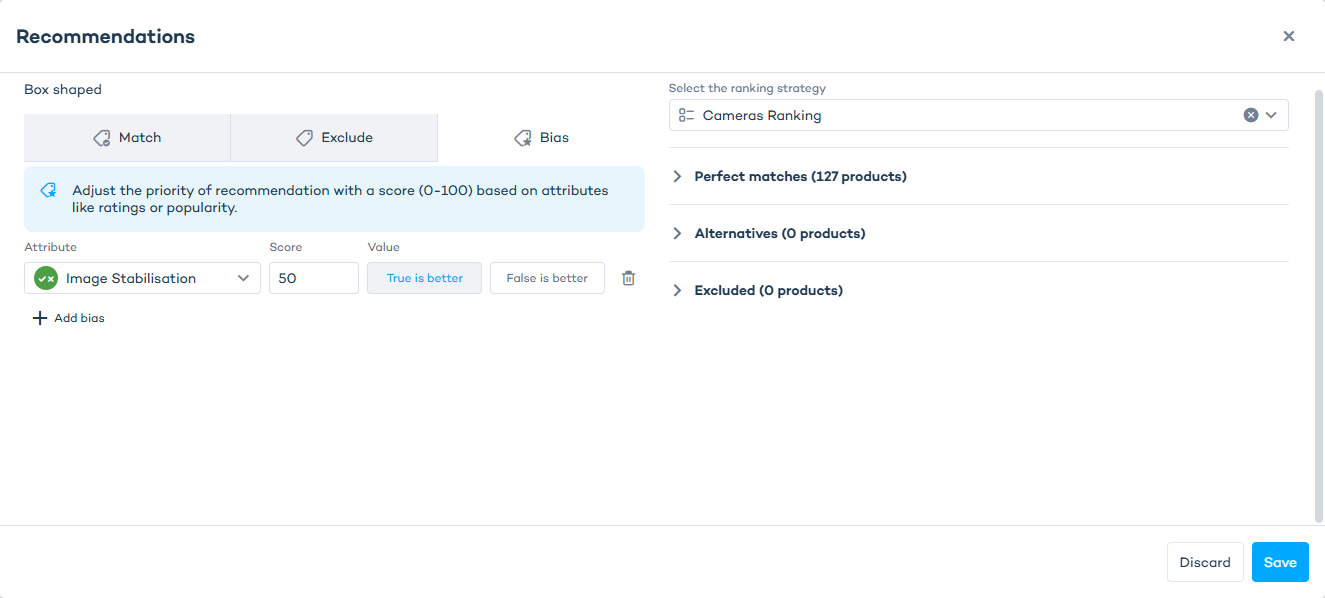Switch to the Exclude tab
The height and width of the screenshot is (598, 1325).
pos(334,138)
